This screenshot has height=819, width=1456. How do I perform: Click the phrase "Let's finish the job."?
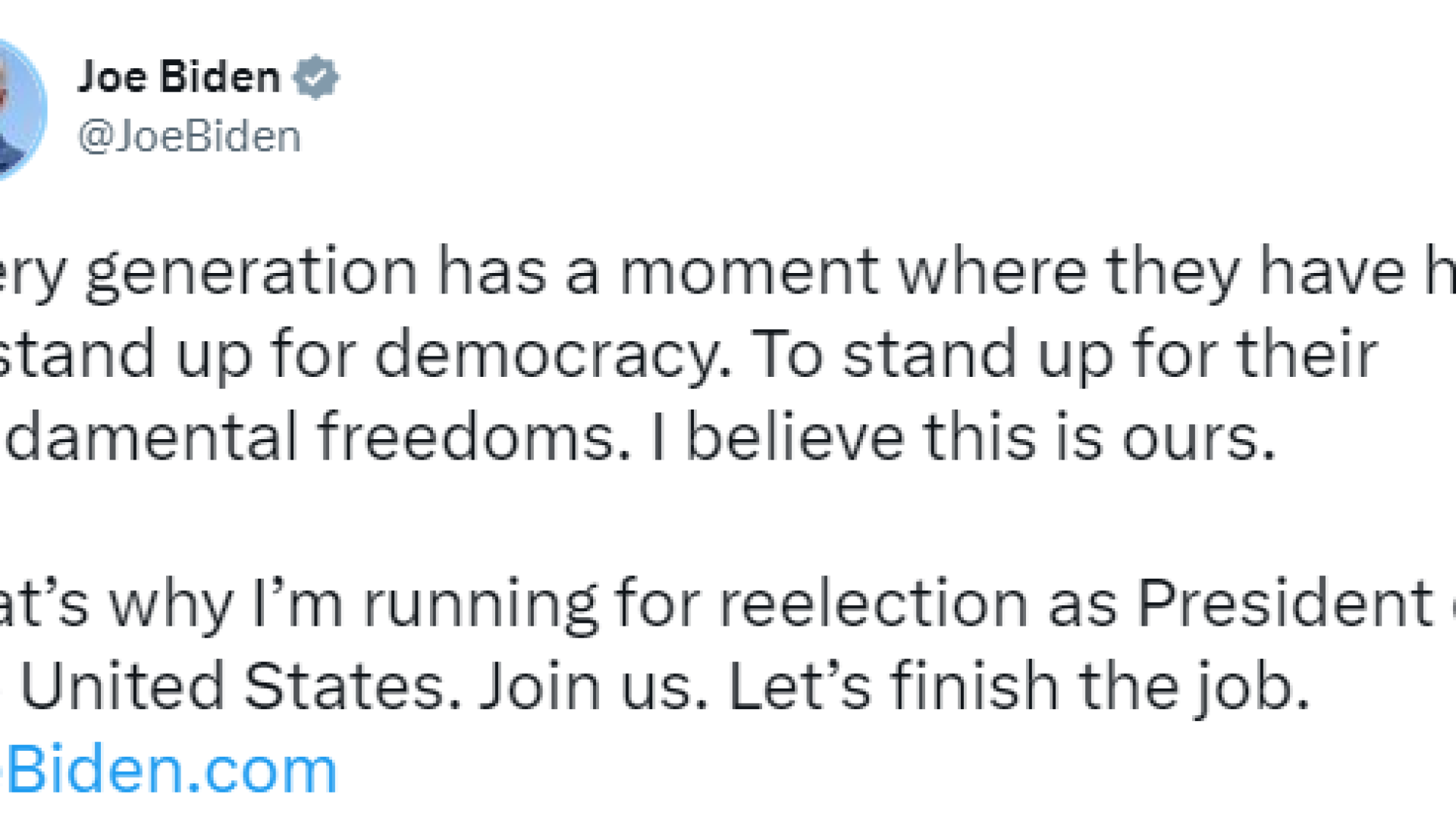[1018, 686]
